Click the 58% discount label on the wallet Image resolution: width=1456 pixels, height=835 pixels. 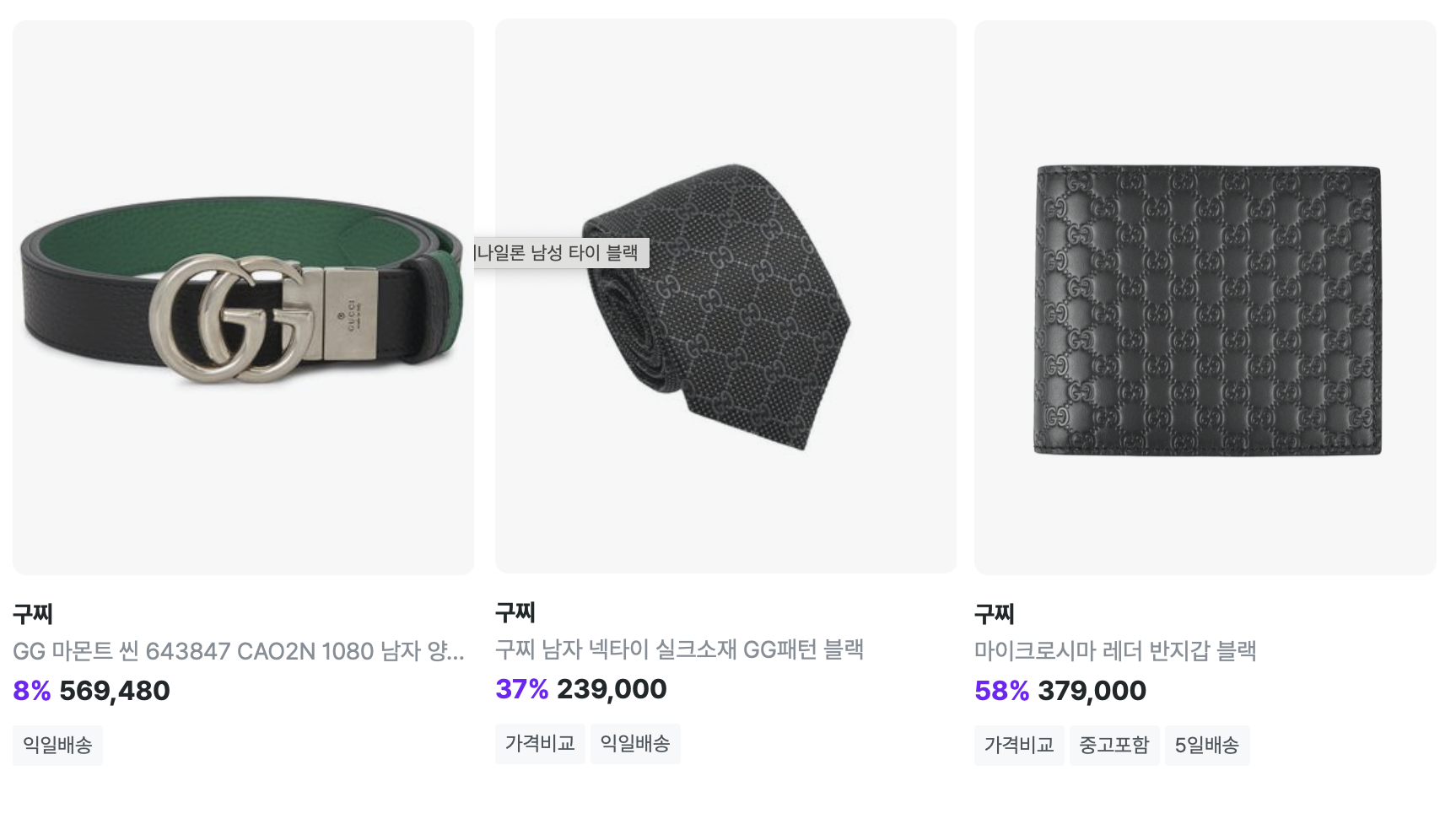pos(1001,691)
